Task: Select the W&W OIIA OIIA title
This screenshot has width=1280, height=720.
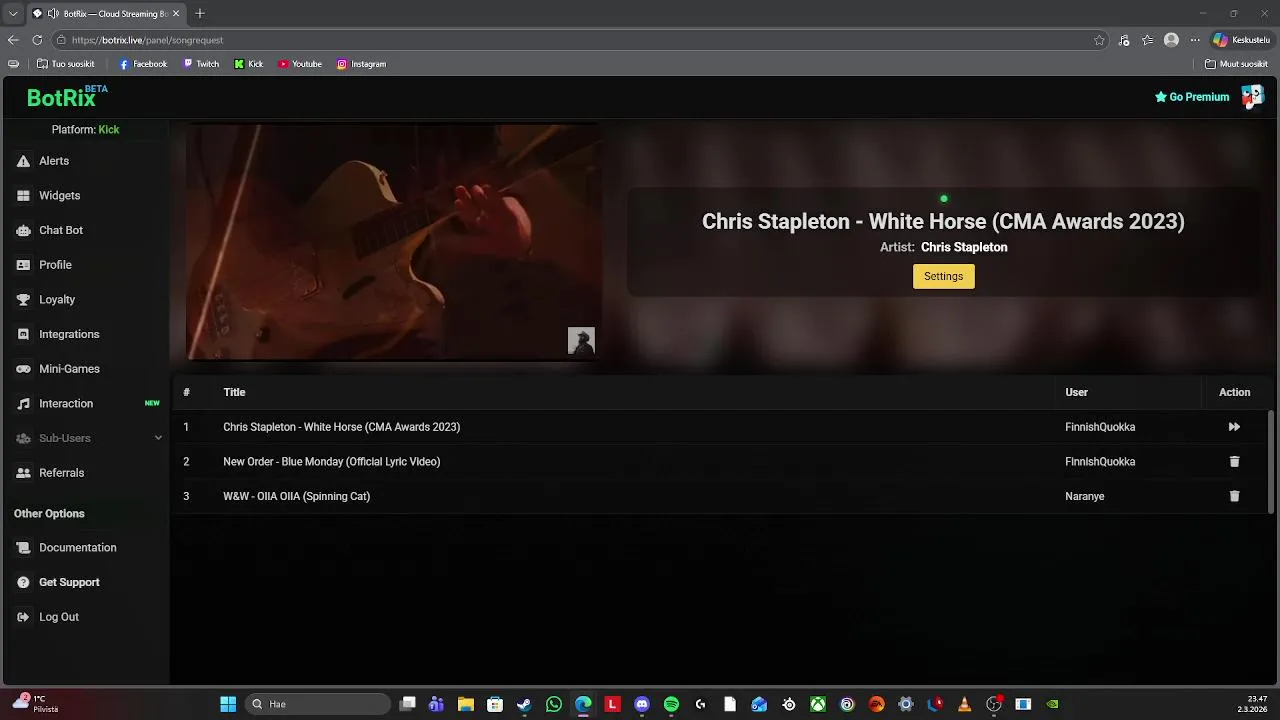Action: pyautogui.click(x=296, y=496)
